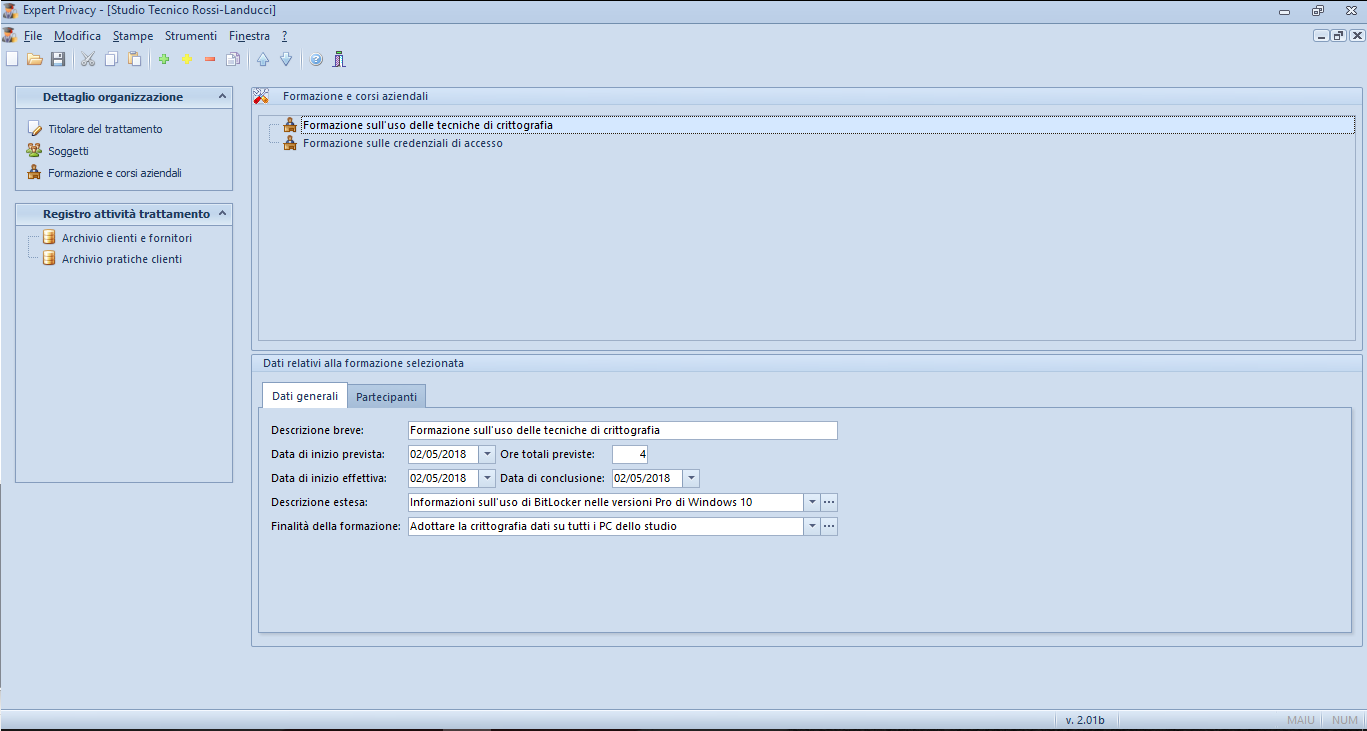Open the Strumenti menu
Viewport: 1367px width, 731px height.
[190, 36]
